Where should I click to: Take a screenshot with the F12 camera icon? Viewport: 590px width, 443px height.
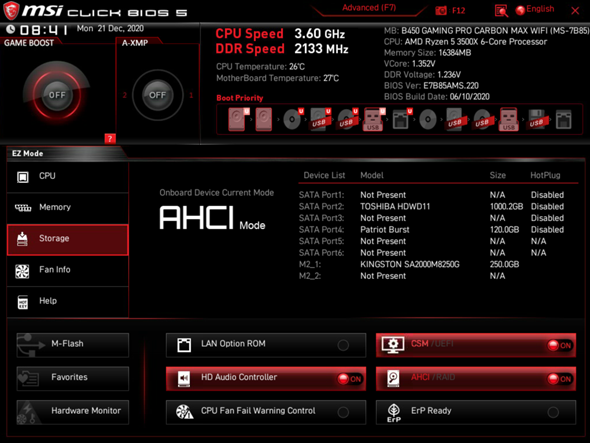coord(441,11)
